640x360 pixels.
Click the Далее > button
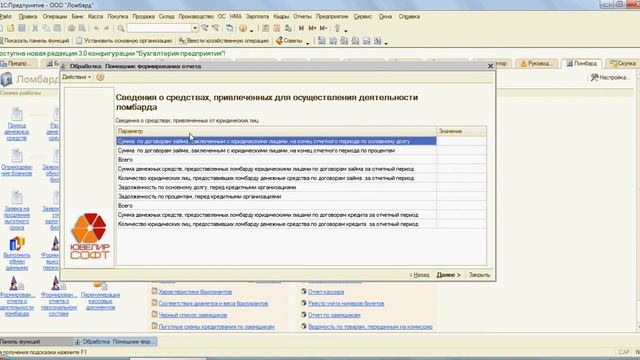(448, 275)
